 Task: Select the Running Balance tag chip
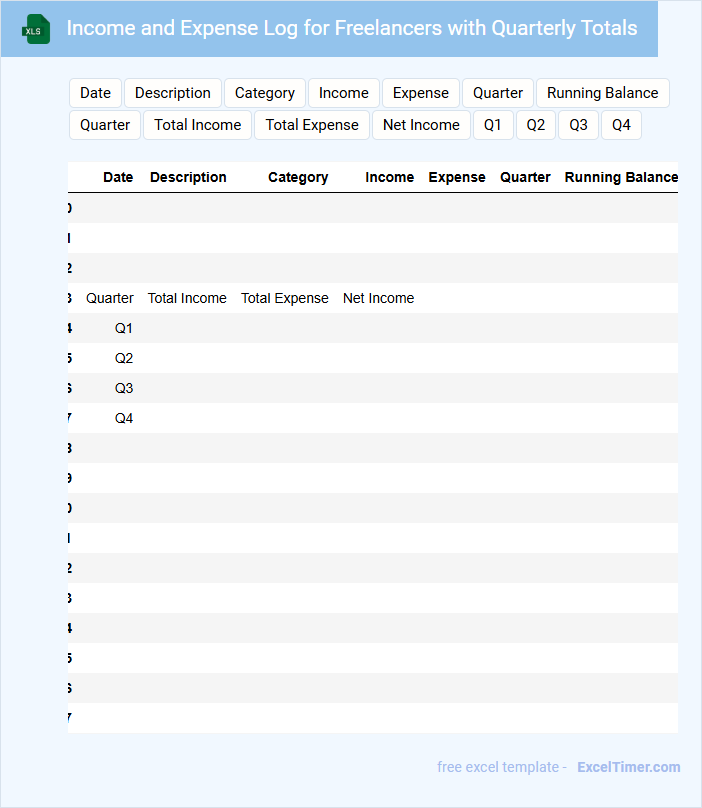coord(603,93)
